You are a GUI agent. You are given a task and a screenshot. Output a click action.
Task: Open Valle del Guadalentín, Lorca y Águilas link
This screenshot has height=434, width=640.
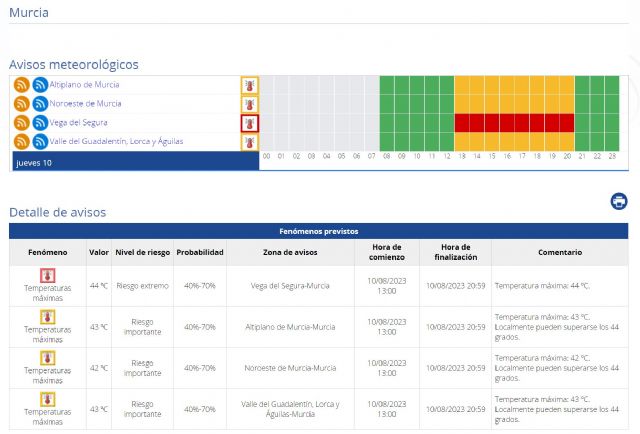click(x=116, y=142)
